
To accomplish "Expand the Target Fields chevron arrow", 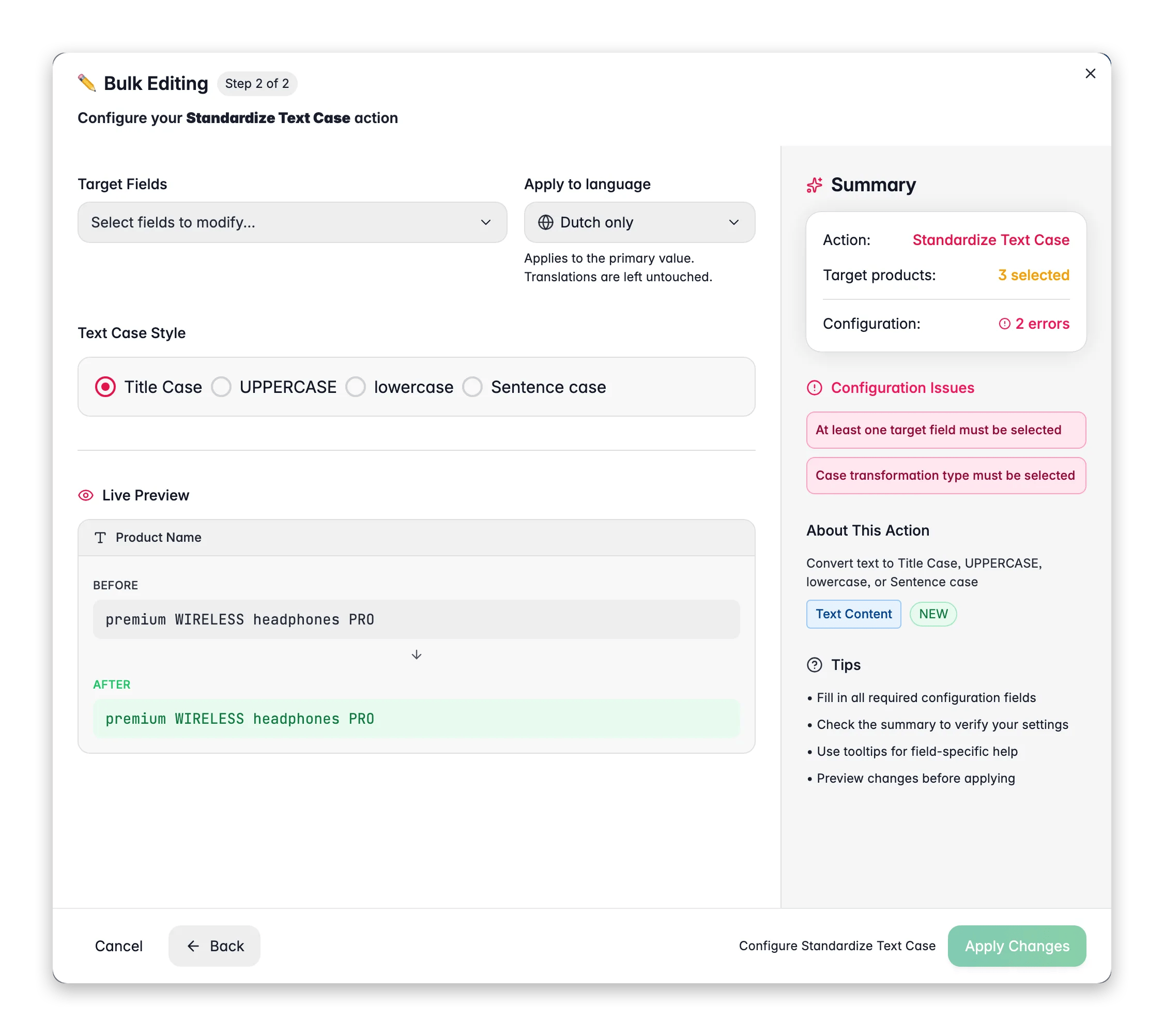I will tap(486, 222).
